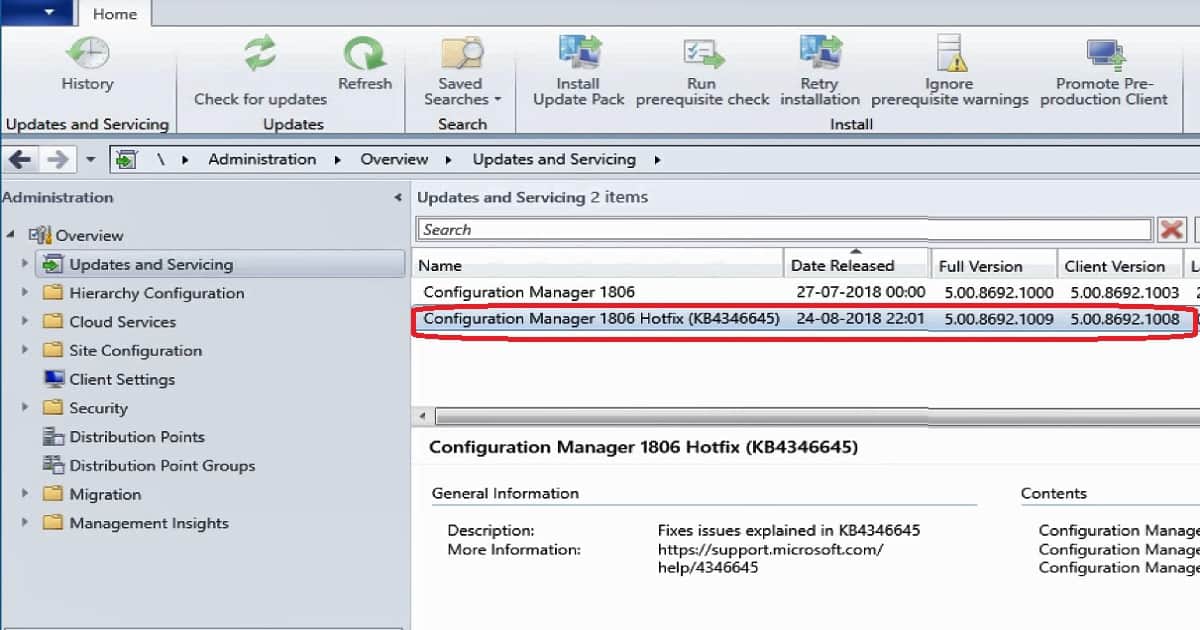This screenshot has width=1200, height=630.
Task: Click the Updates and Servicing breadcrumb item
Action: [x=554, y=159]
